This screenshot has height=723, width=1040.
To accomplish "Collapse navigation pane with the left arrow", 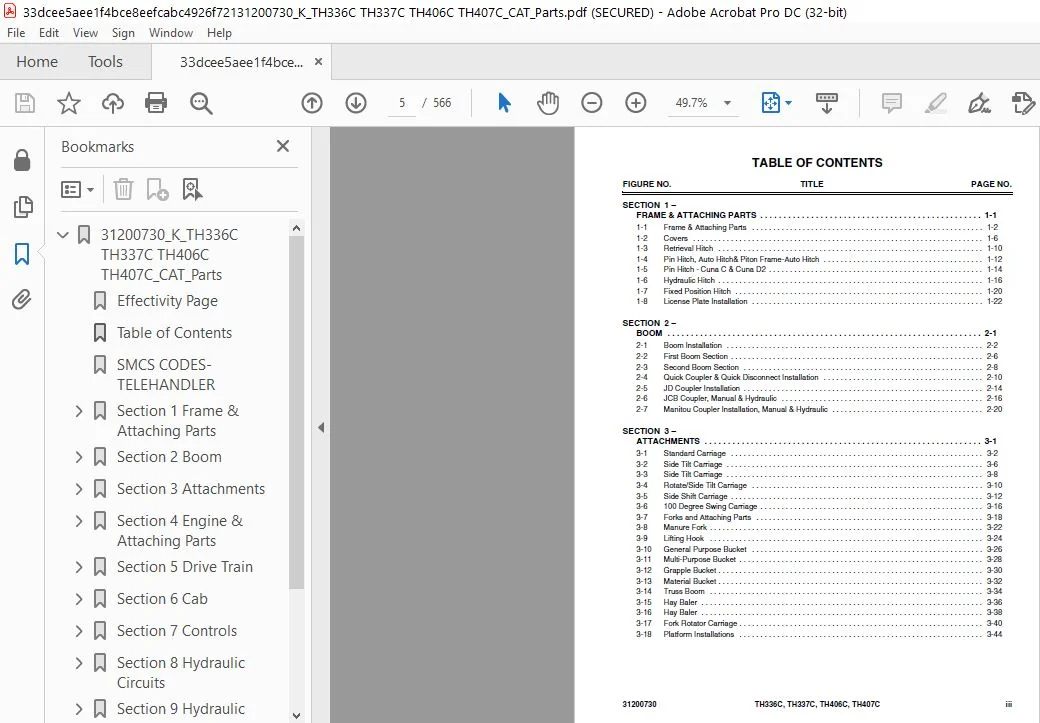I will pos(321,428).
